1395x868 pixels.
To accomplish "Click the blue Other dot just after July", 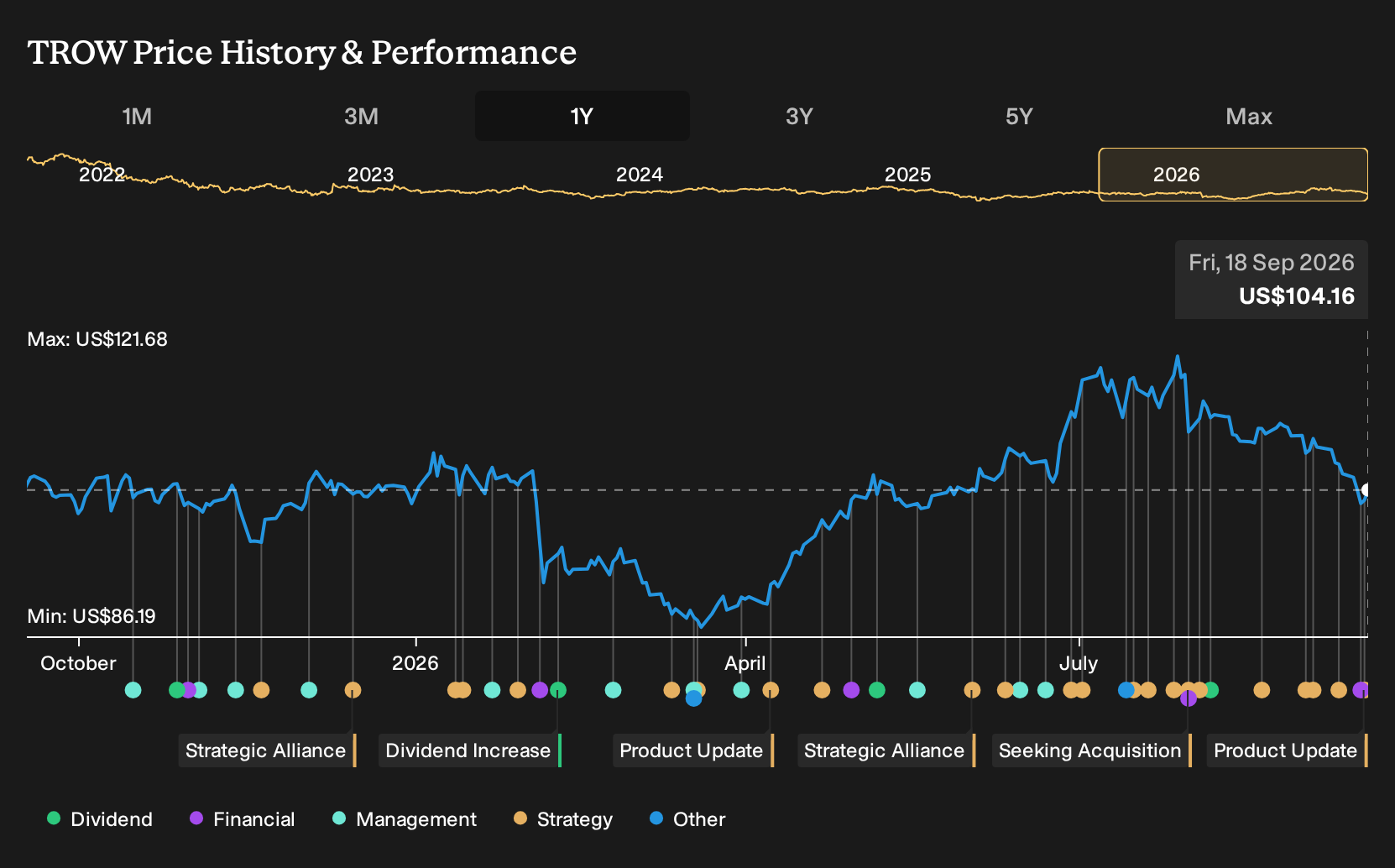I will (x=1126, y=690).
